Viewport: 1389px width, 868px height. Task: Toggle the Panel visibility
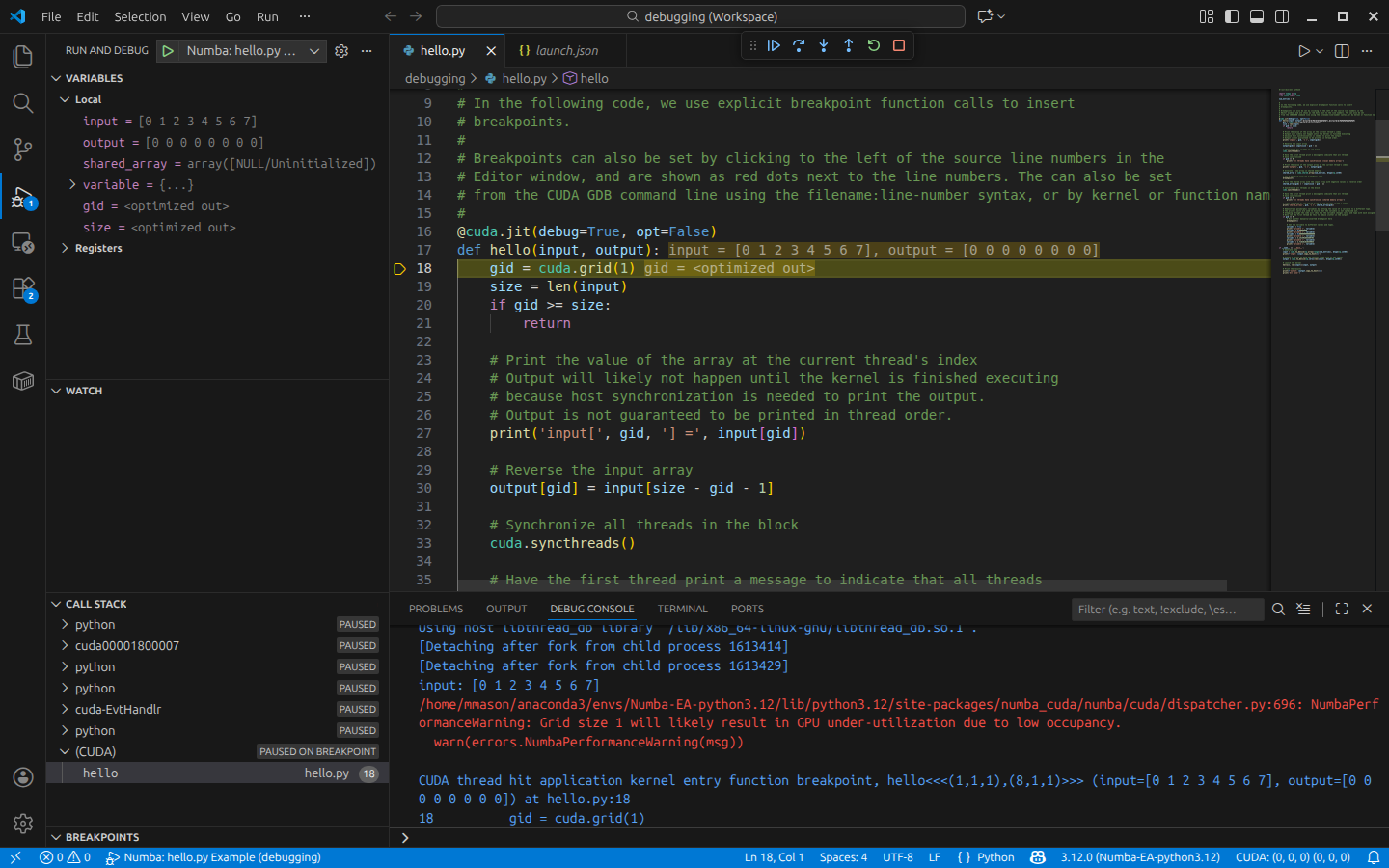point(1255,16)
